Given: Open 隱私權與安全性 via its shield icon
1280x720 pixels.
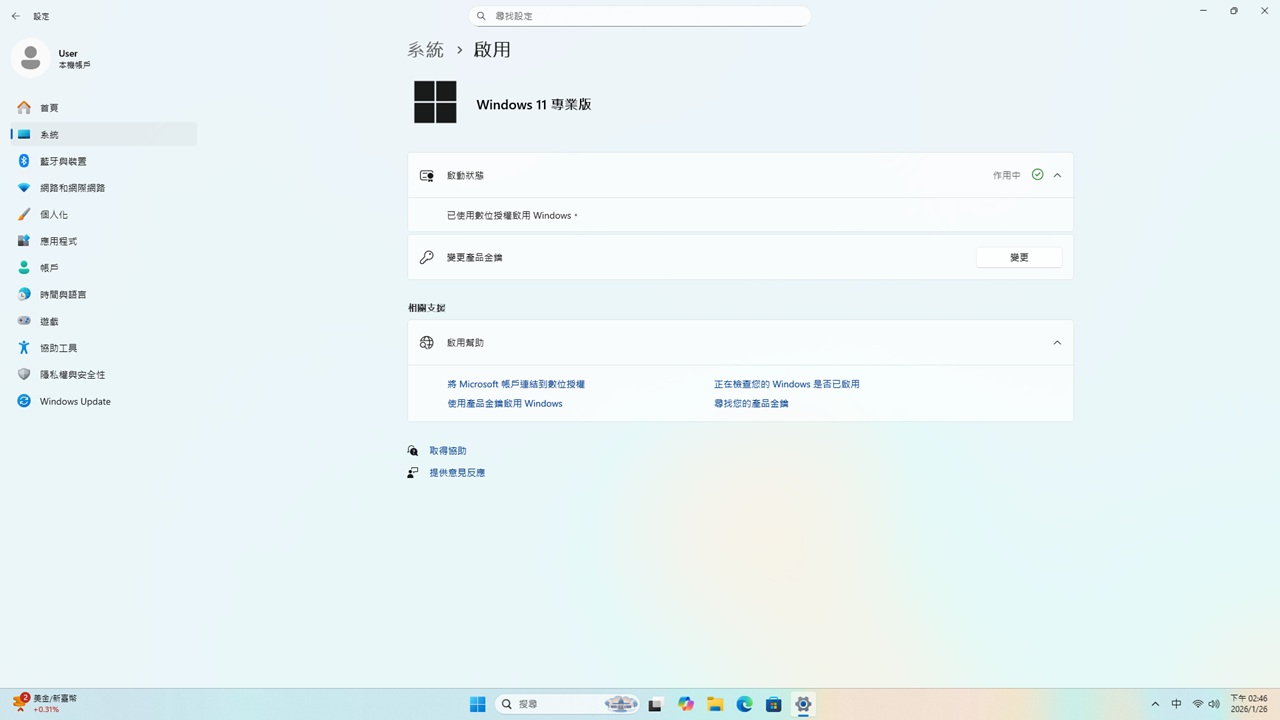Looking at the screenshot, I should tap(24, 375).
